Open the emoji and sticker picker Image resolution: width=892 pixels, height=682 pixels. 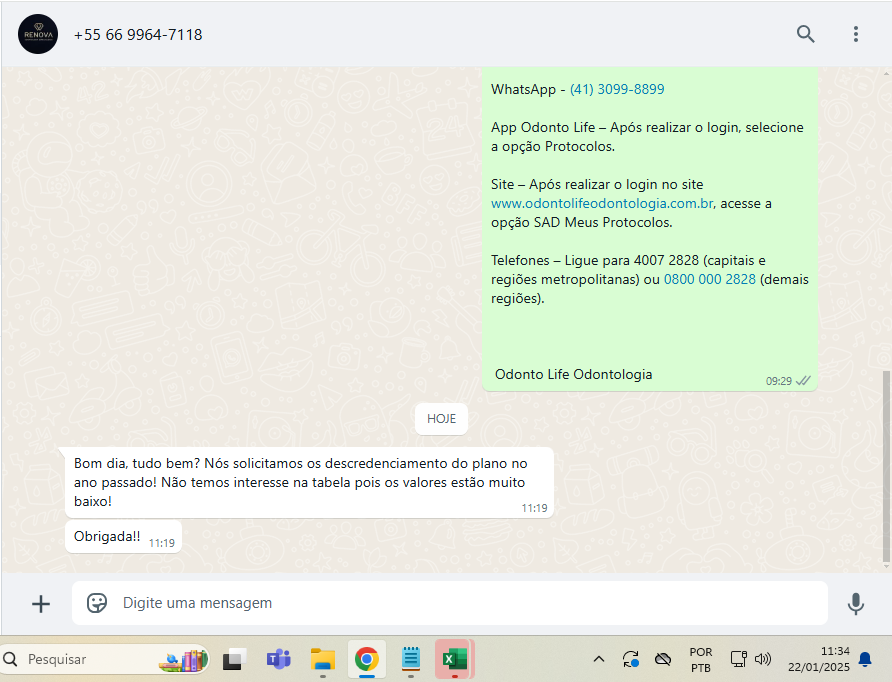[x=97, y=603]
